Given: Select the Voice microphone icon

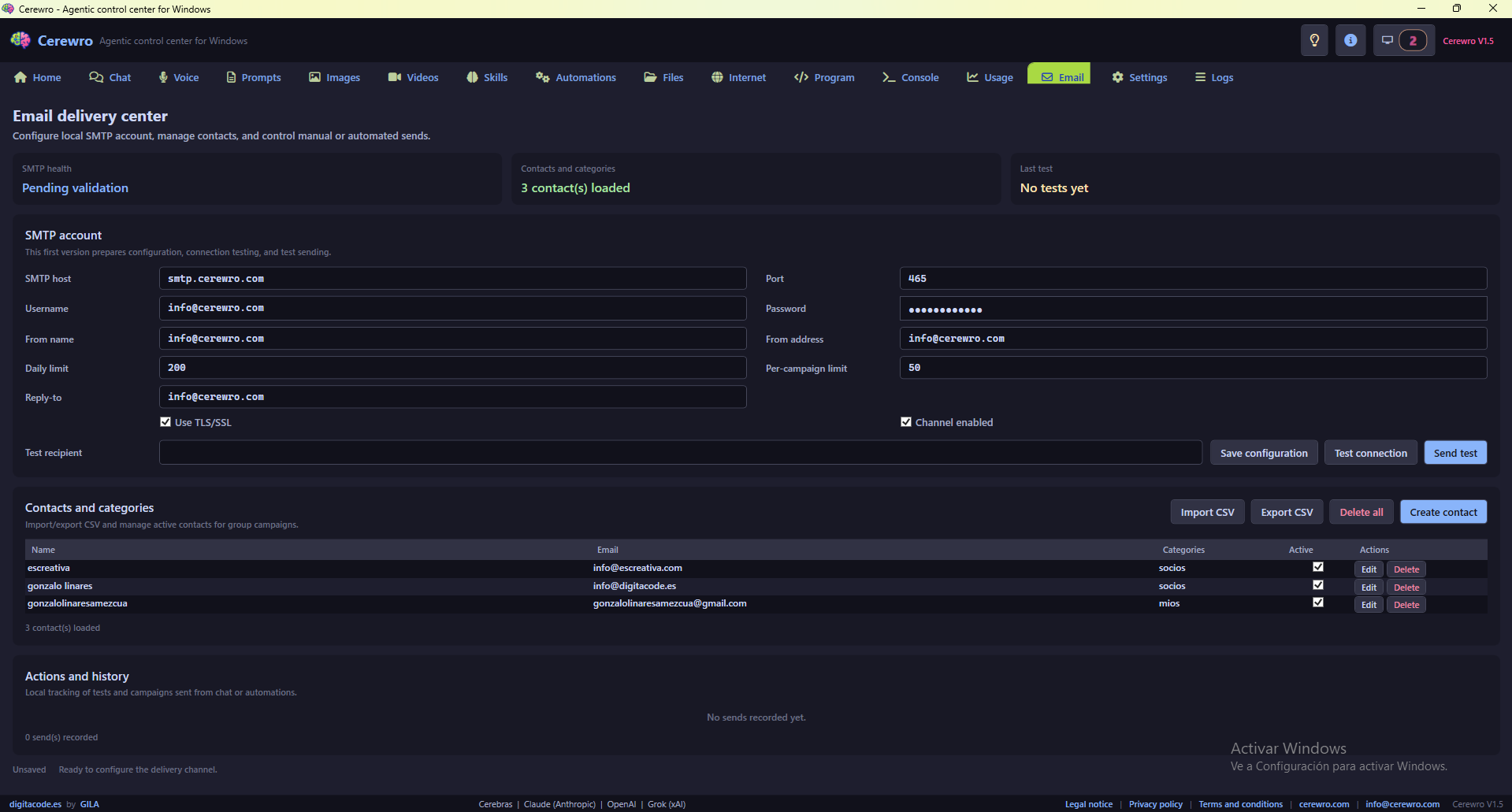Looking at the screenshot, I should (162, 77).
